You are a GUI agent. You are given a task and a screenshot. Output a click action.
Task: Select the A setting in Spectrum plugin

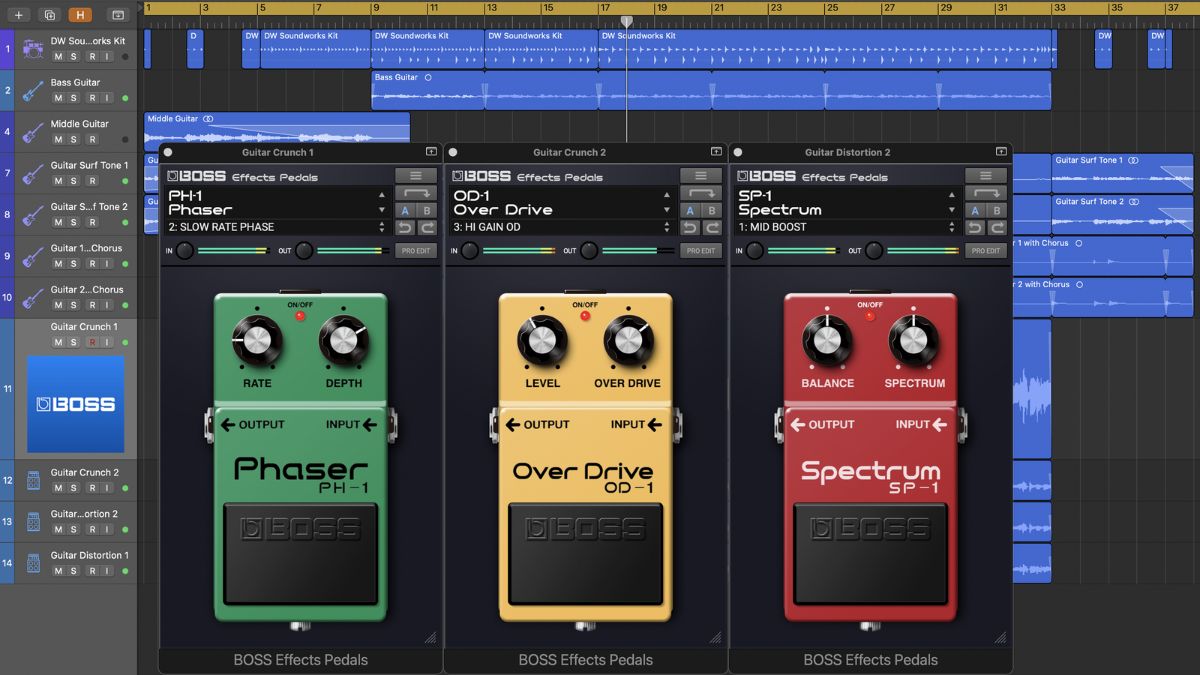[x=976, y=211]
